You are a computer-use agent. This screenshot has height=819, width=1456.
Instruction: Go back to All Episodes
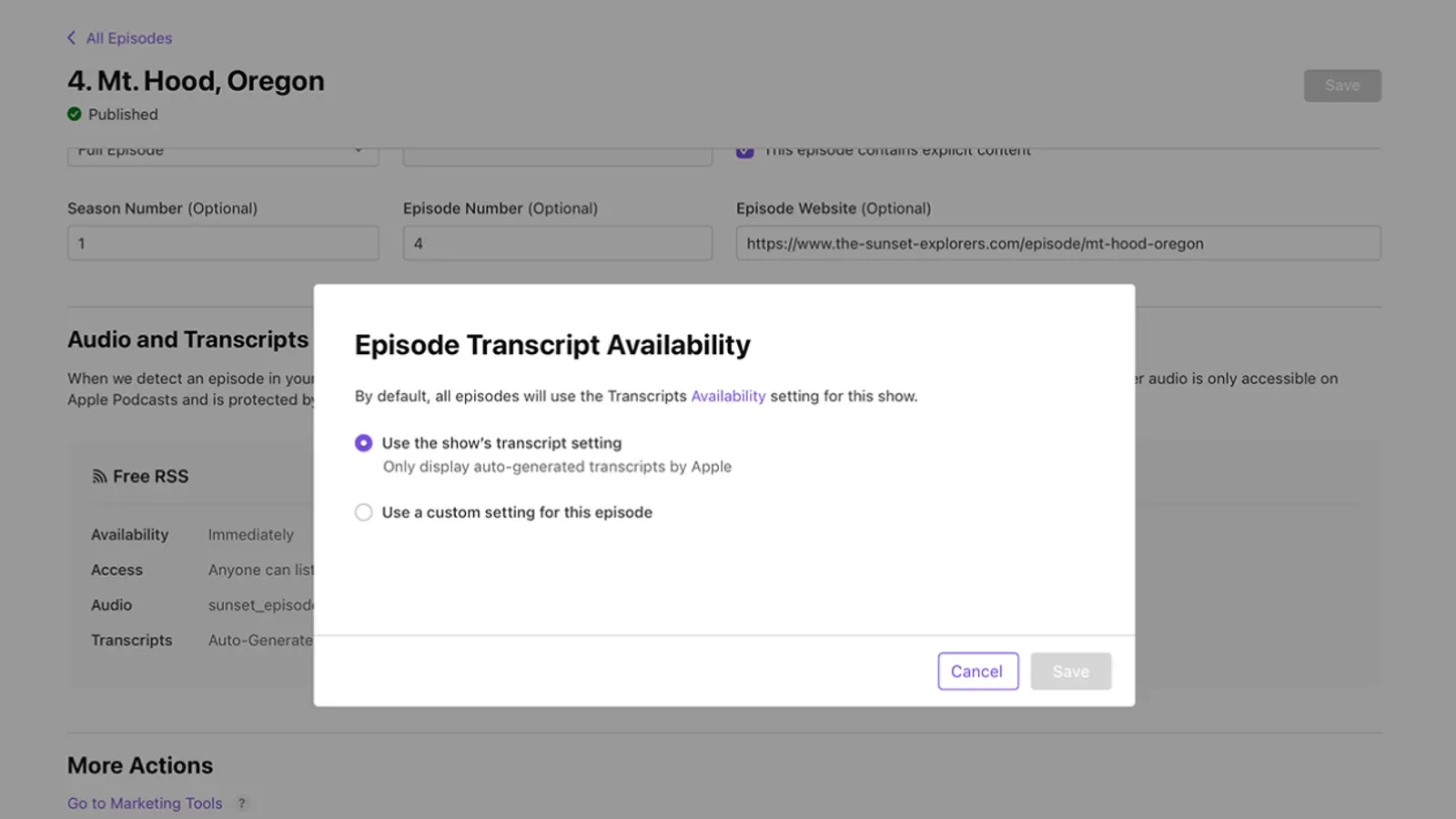[x=128, y=38]
